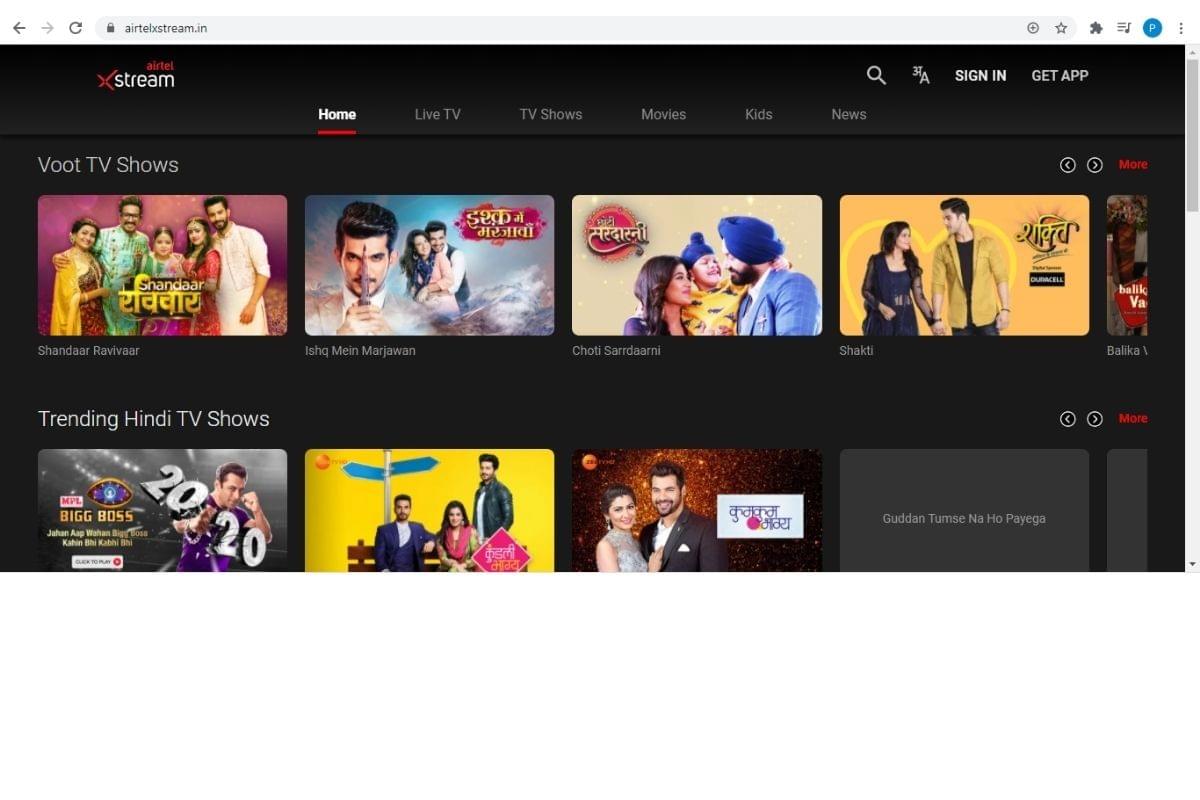Open Guddan Tumse Na Ho Payega card

pos(964,510)
